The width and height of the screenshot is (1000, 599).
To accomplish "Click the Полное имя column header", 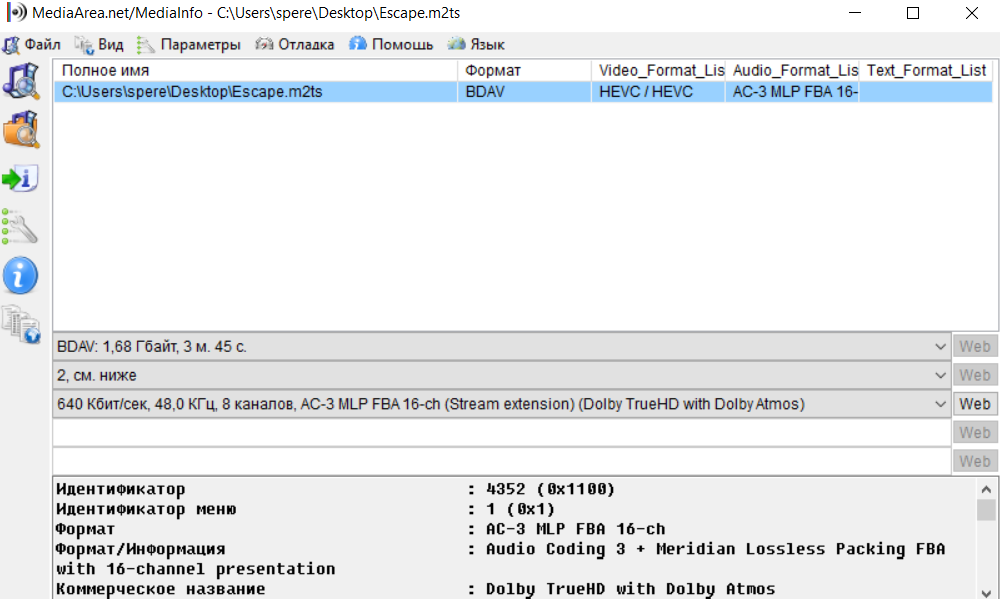I will pos(256,71).
